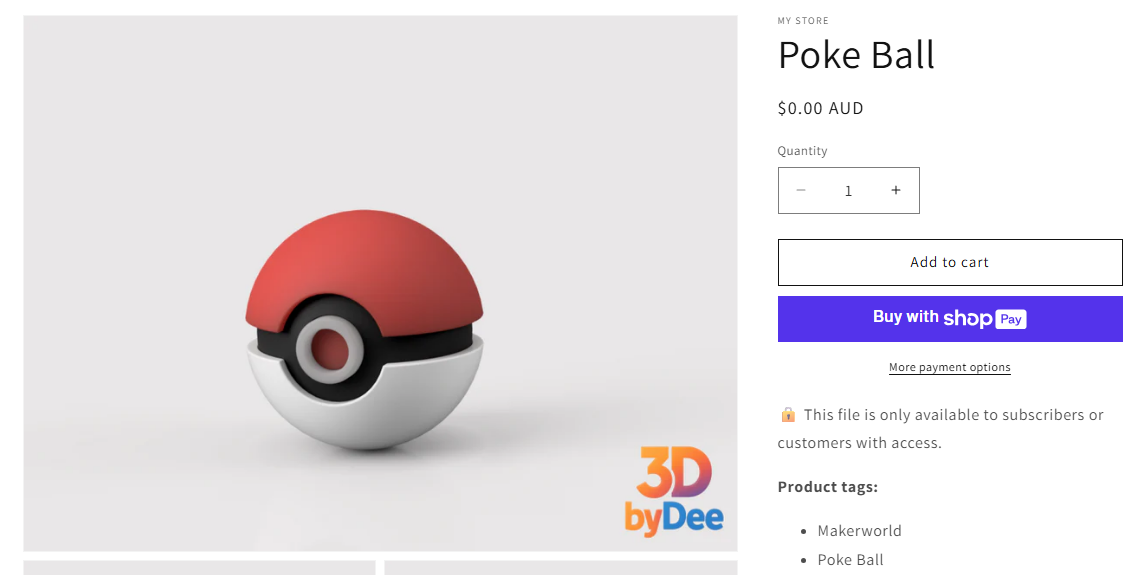Click the Pay badge in Shop button
The height and width of the screenshot is (575, 1147).
click(1011, 319)
